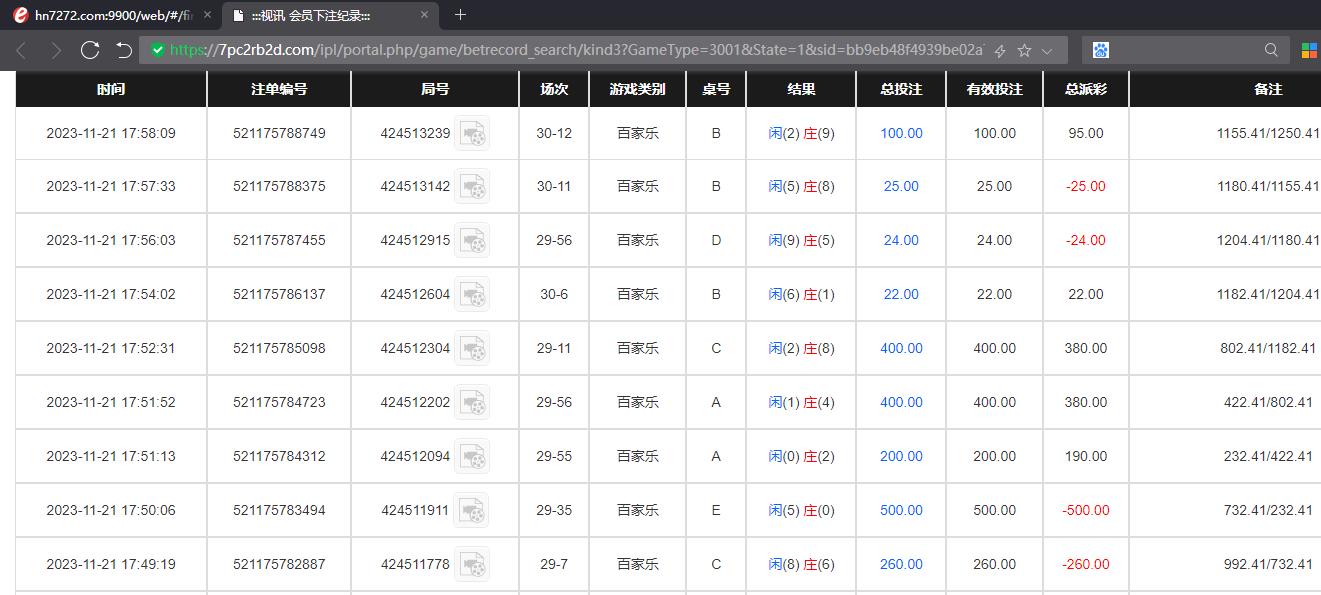This screenshot has height=595, width=1321.
Task: Open video replay for round 424512915
Action: [x=472, y=240]
